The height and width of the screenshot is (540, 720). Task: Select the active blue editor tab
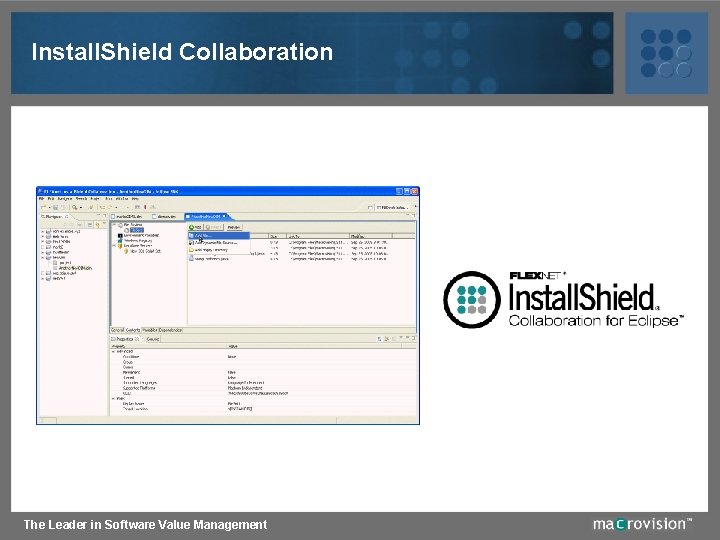pyautogui.click(x=206, y=216)
